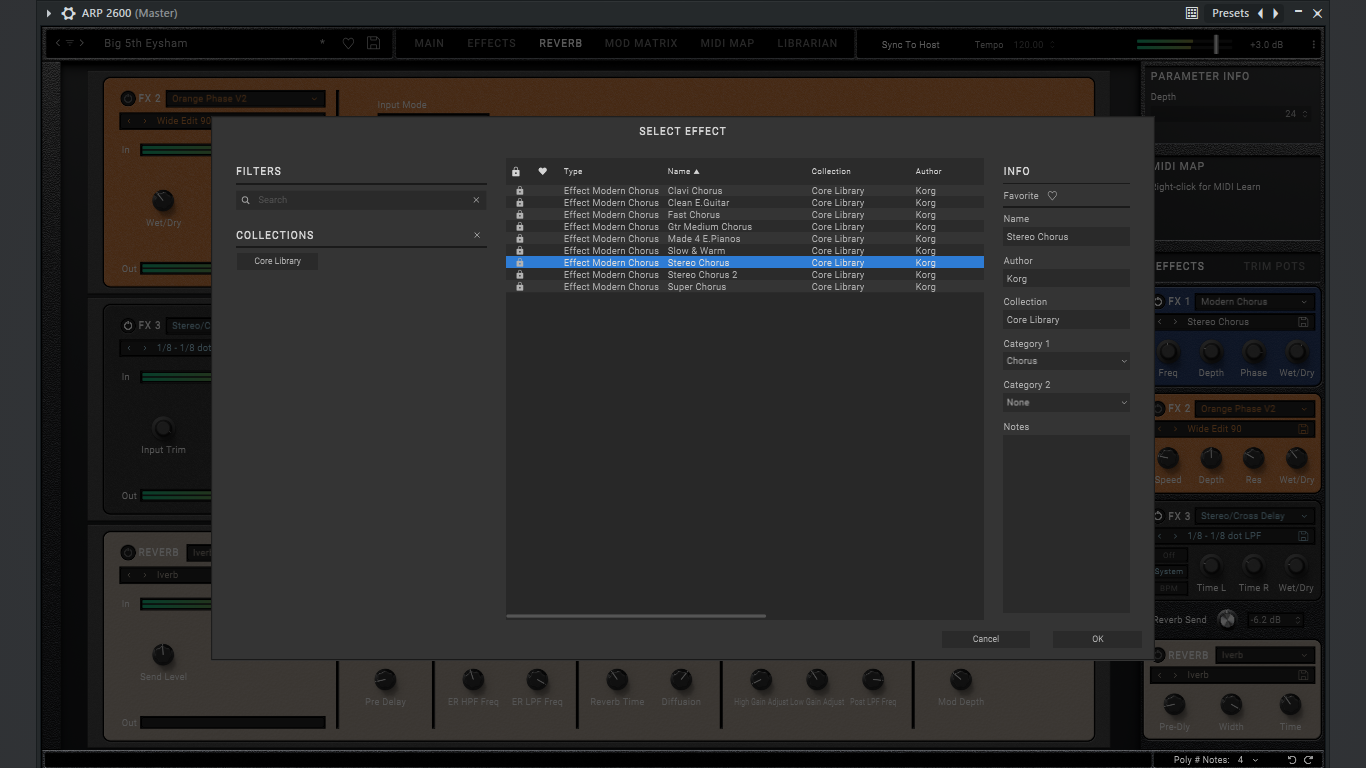Select the Stereo Chorus 2 row
1366x768 pixels.
[x=745, y=275]
